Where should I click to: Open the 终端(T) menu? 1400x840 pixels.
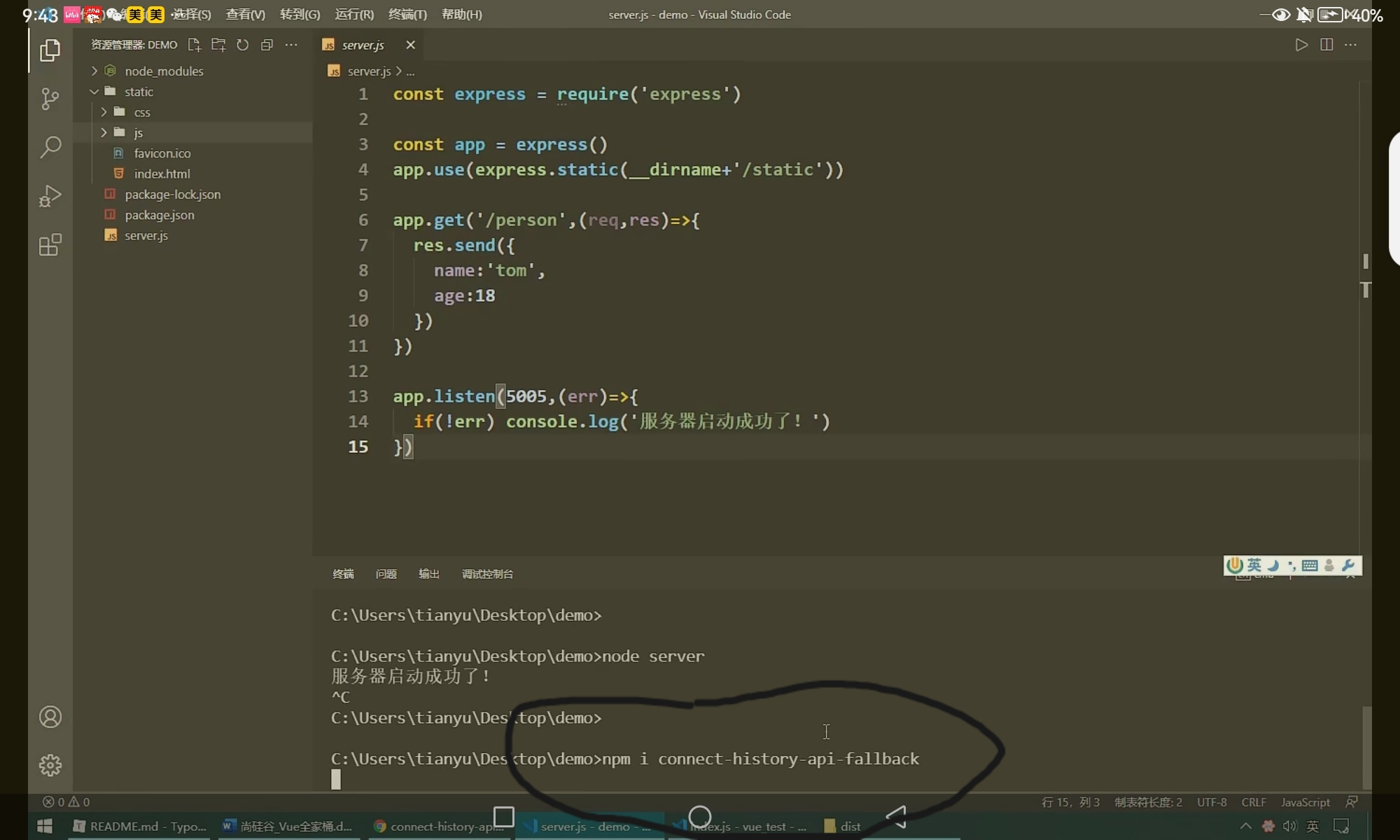(x=407, y=14)
